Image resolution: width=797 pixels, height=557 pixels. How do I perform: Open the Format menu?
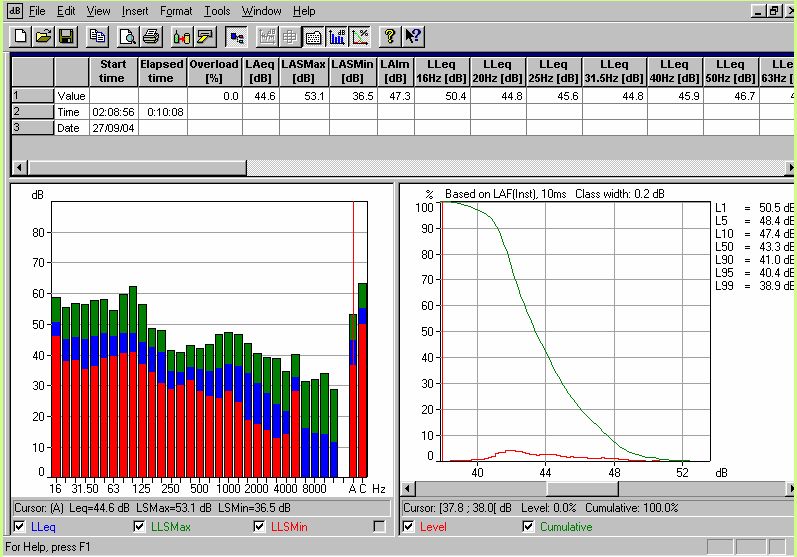point(176,11)
